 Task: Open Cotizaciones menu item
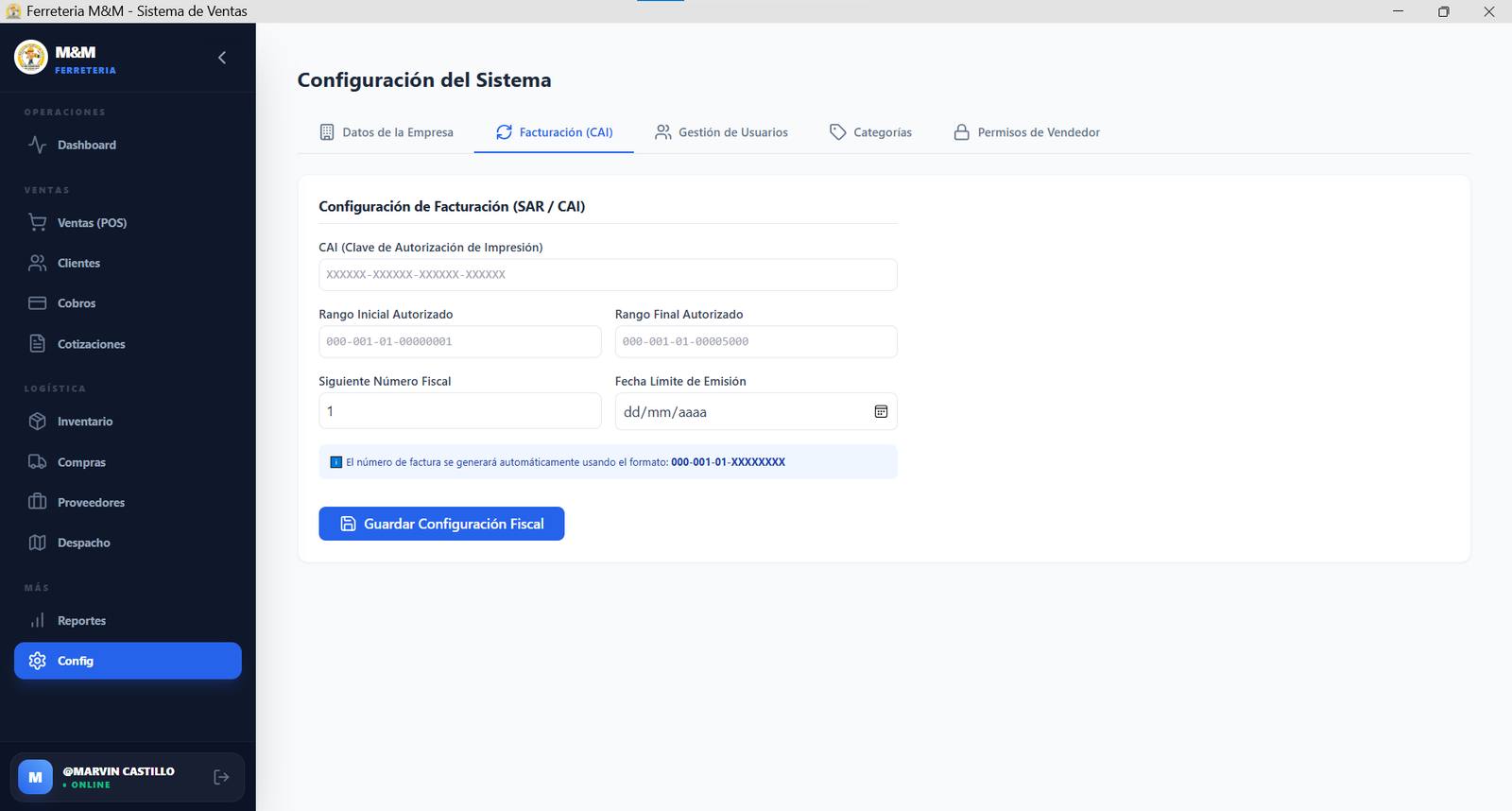[128, 344]
